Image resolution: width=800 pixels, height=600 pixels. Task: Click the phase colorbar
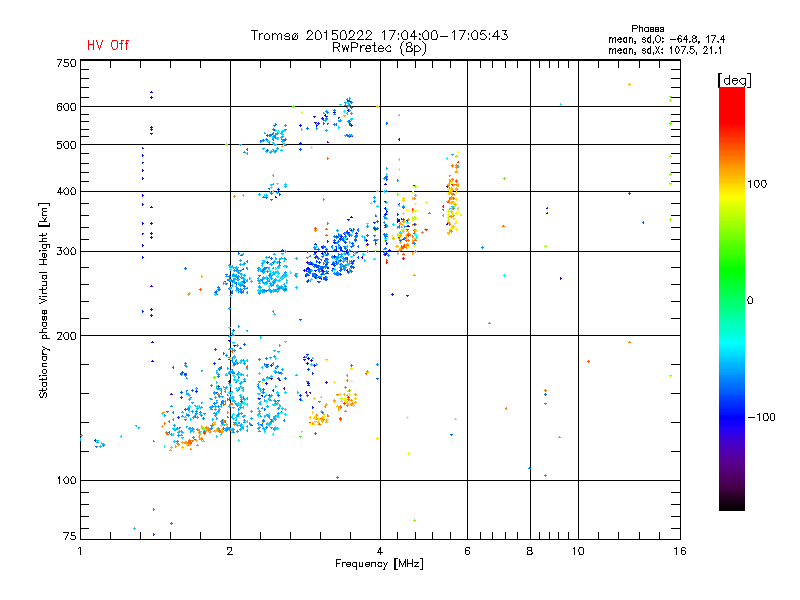point(732,299)
